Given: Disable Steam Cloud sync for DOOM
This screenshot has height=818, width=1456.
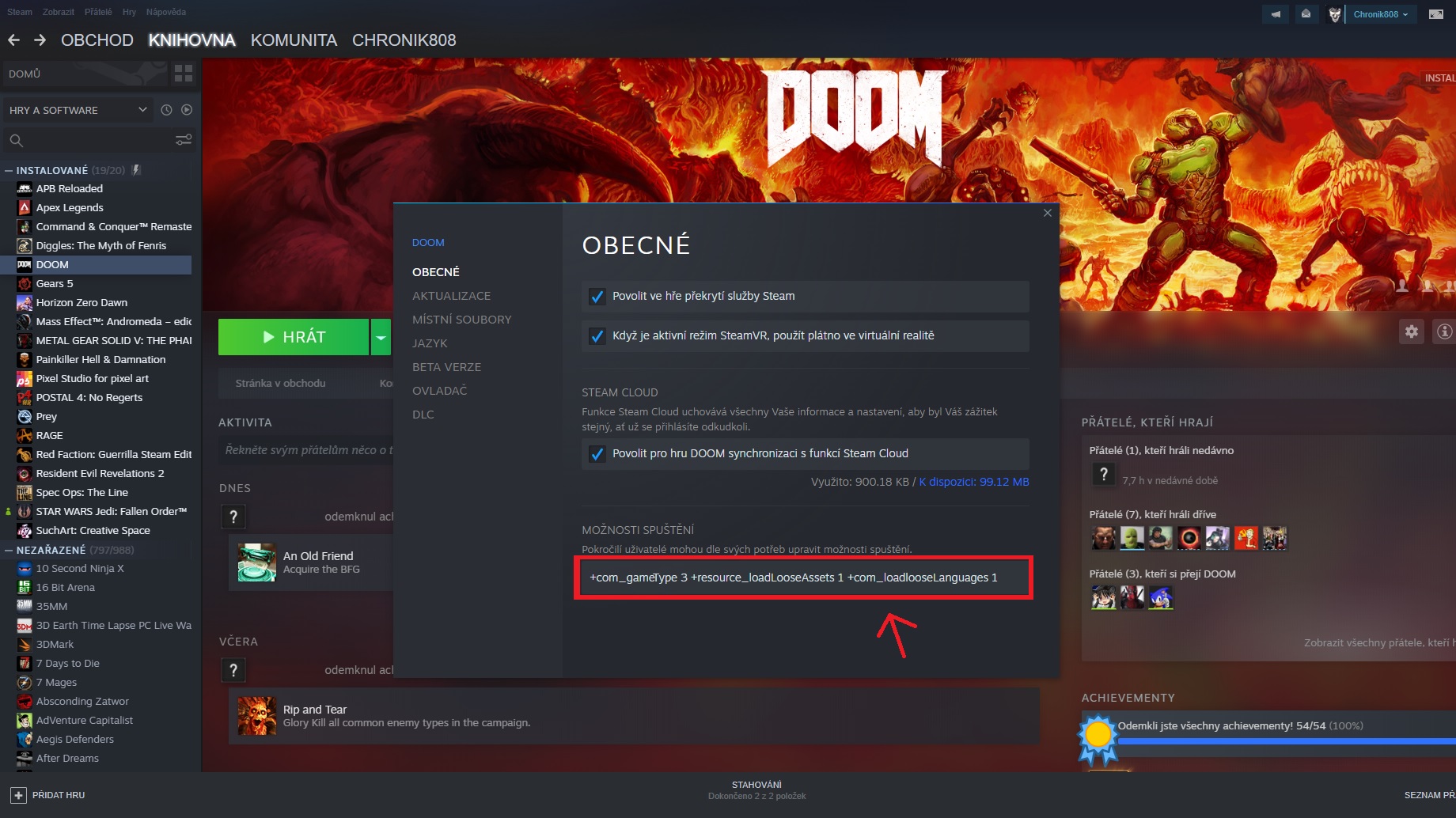Looking at the screenshot, I should coord(597,454).
